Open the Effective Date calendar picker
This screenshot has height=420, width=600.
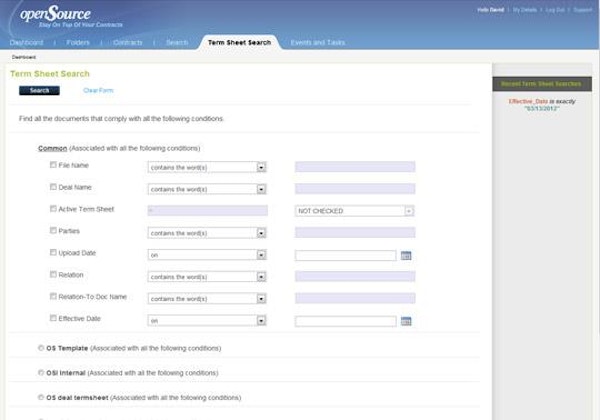point(406,321)
